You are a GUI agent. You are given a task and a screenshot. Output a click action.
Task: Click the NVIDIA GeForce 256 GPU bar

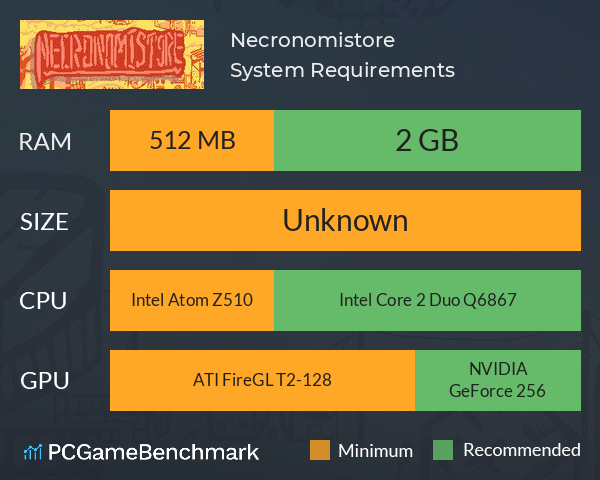click(498, 380)
